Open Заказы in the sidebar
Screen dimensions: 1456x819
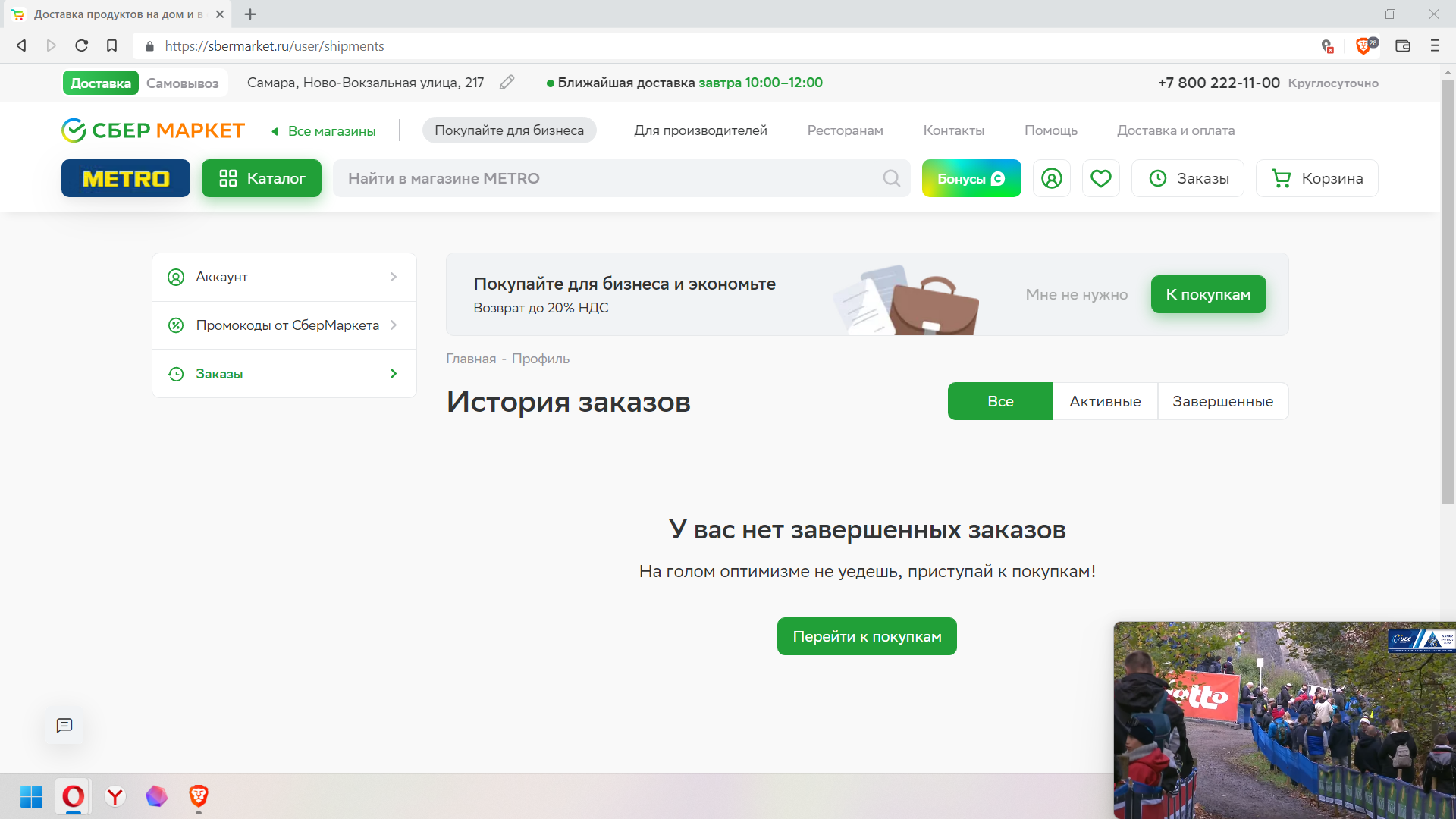284,374
